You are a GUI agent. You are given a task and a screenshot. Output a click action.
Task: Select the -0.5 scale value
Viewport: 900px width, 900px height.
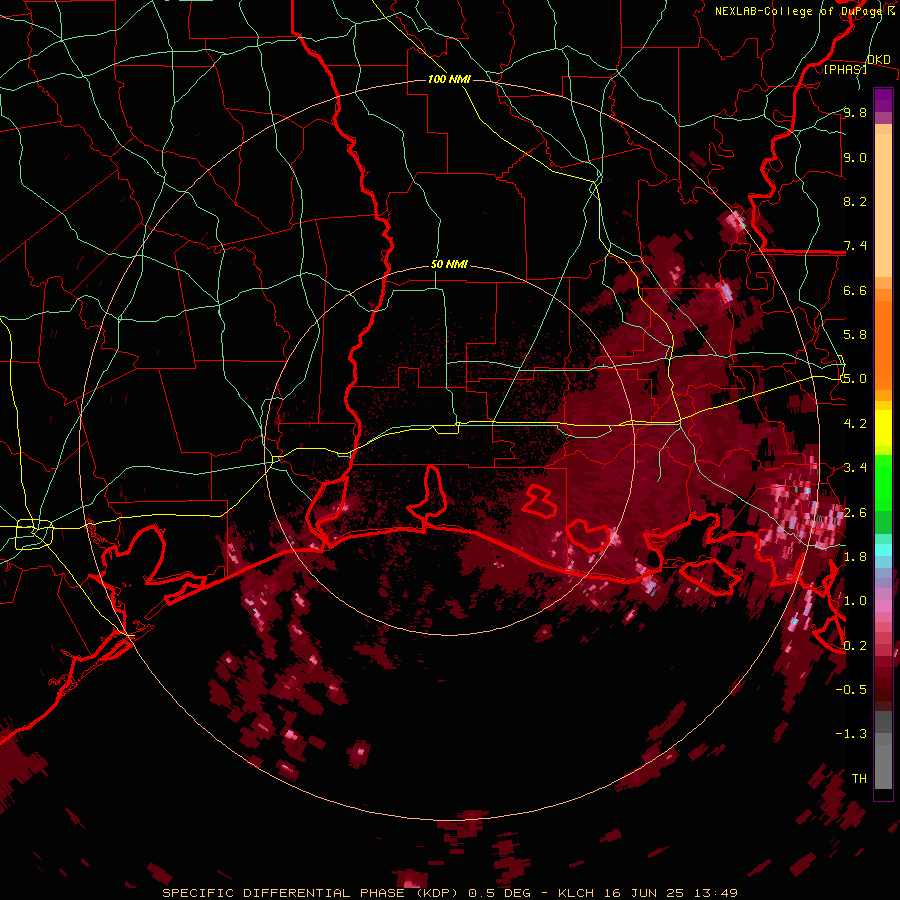click(x=851, y=690)
